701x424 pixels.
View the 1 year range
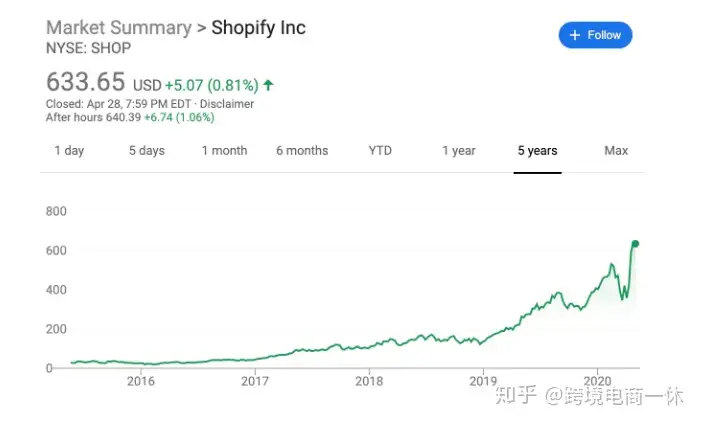(x=459, y=151)
